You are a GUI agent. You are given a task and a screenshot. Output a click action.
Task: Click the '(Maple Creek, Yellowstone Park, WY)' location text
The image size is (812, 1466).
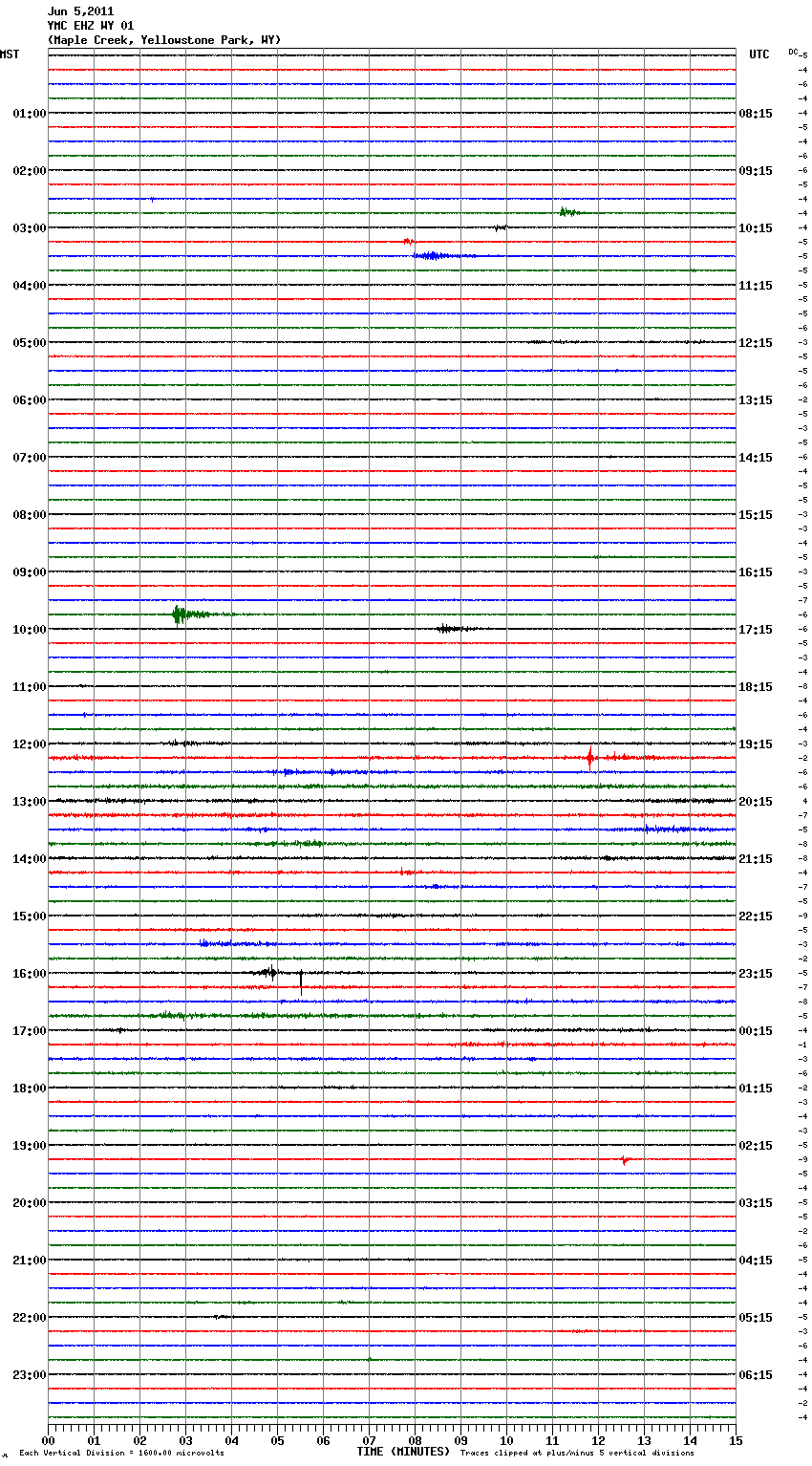pyautogui.click(x=164, y=40)
